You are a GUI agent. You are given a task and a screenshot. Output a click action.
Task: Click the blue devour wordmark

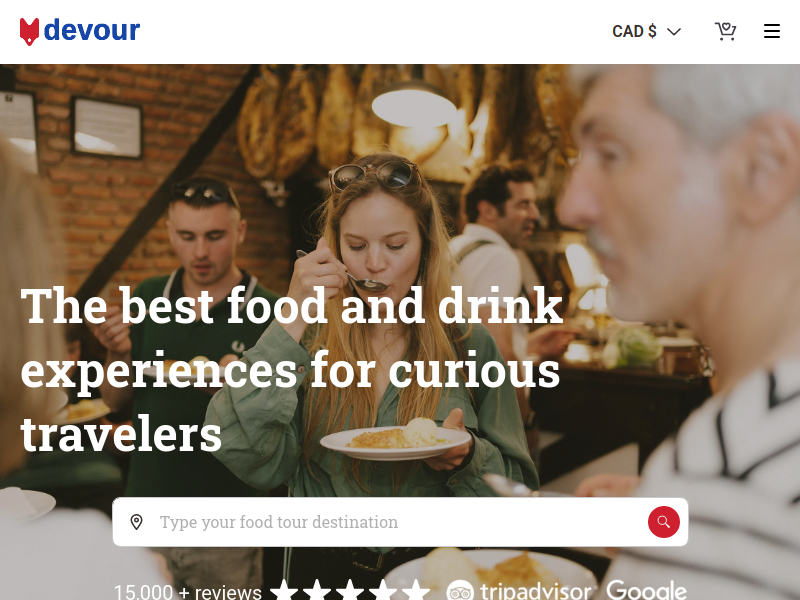tap(92, 30)
